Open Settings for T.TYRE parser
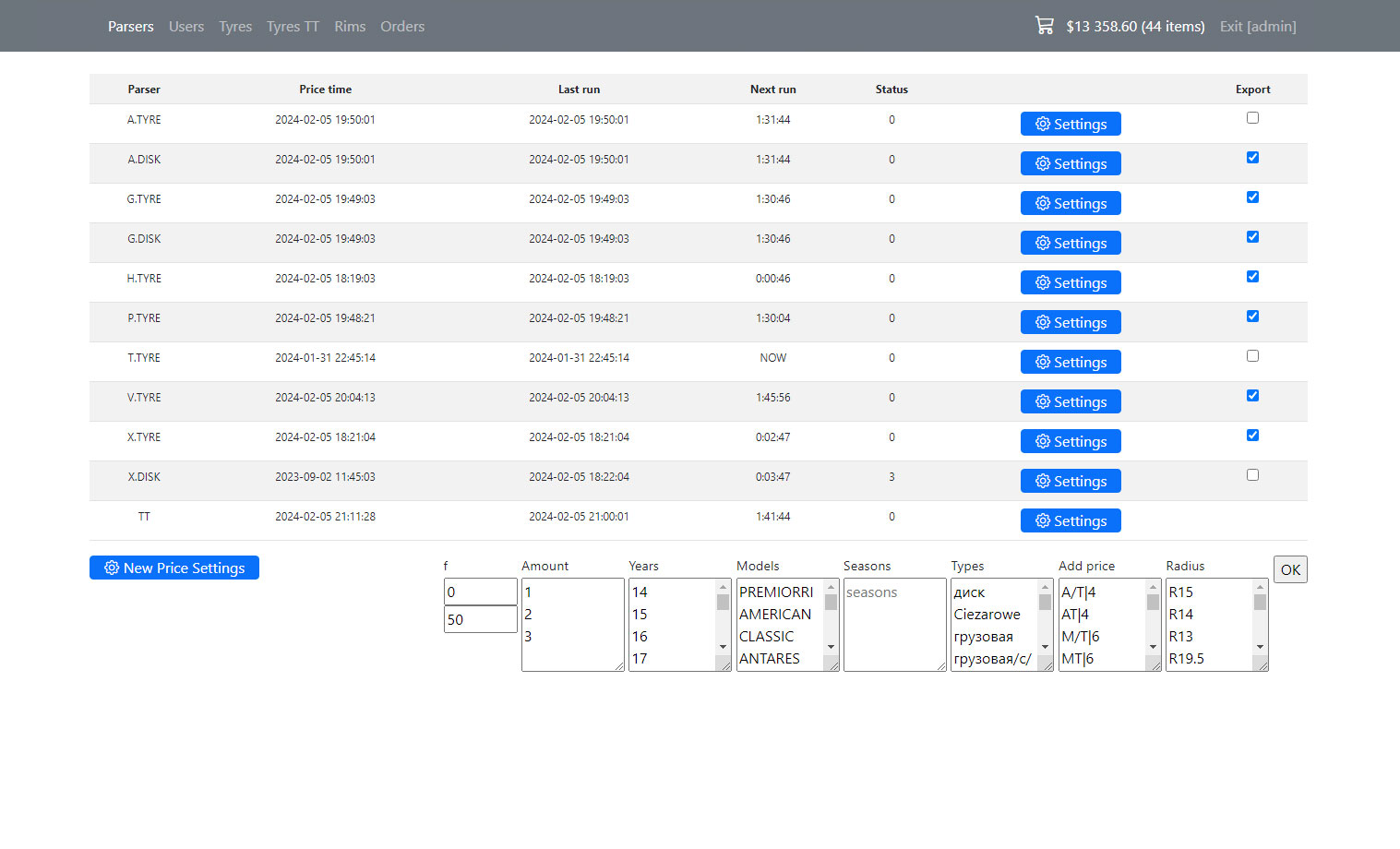This screenshot has width=1400, height=849. pos(1071,362)
